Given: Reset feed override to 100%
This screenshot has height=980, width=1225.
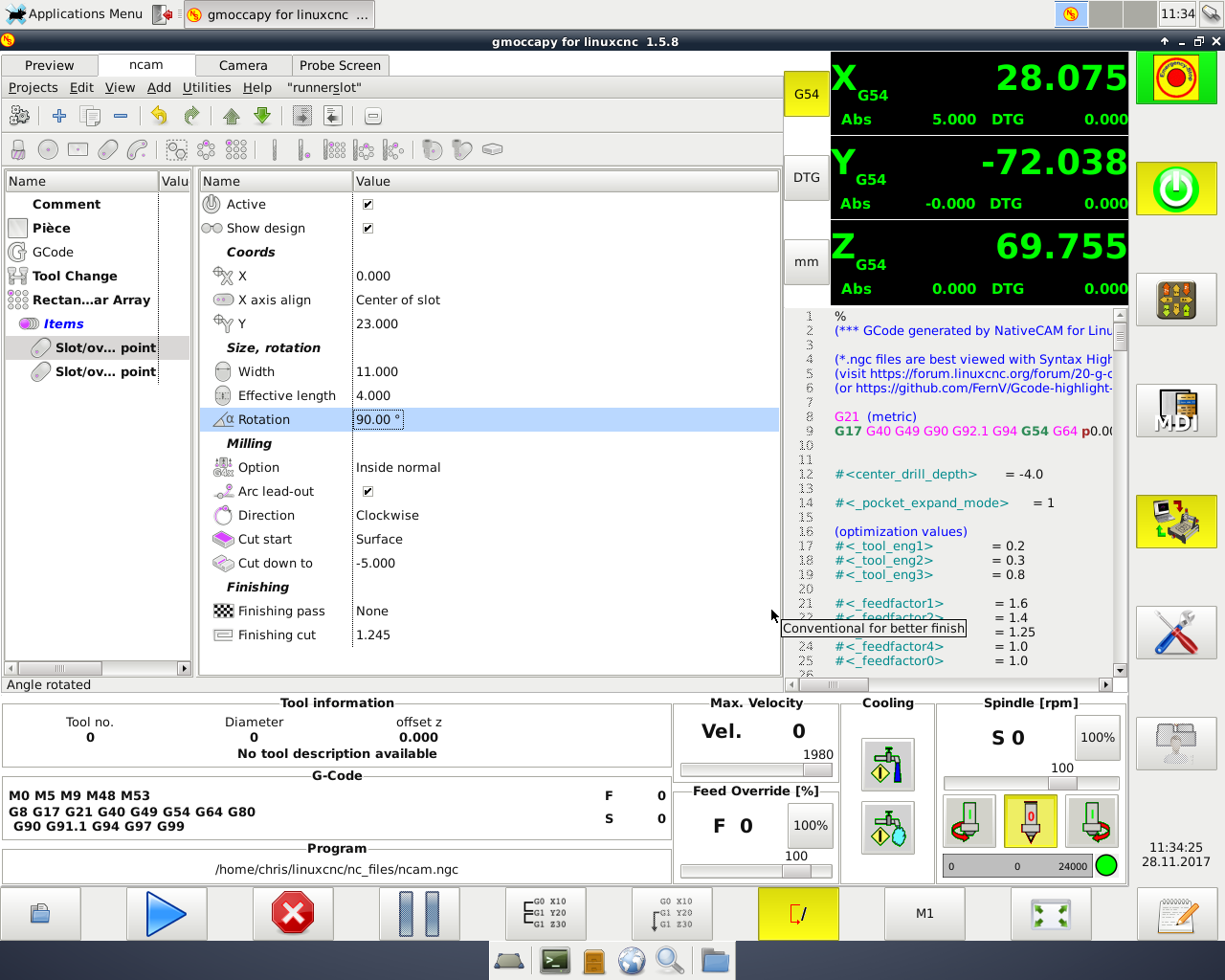Looking at the screenshot, I should pyautogui.click(x=811, y=826).
